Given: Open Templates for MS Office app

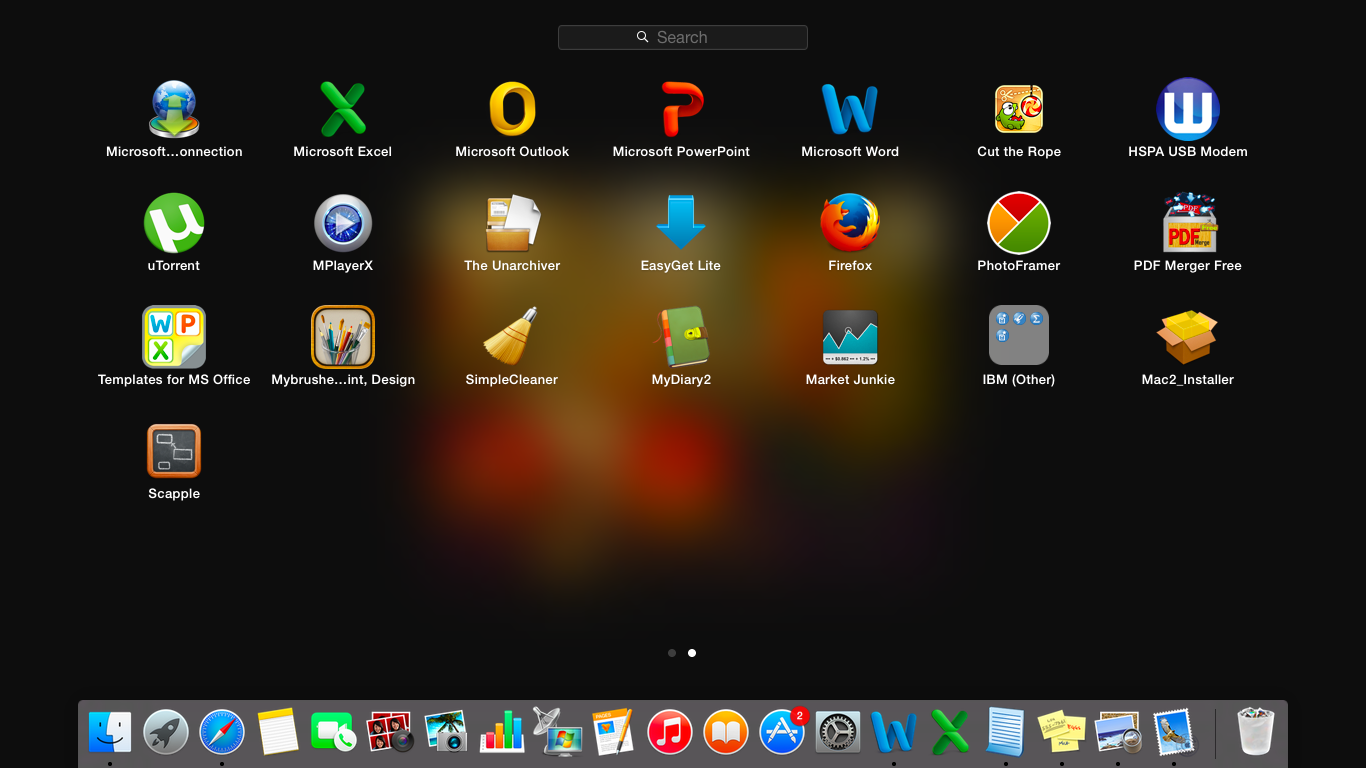Looking at the screenshot, I should coord(174,337).
